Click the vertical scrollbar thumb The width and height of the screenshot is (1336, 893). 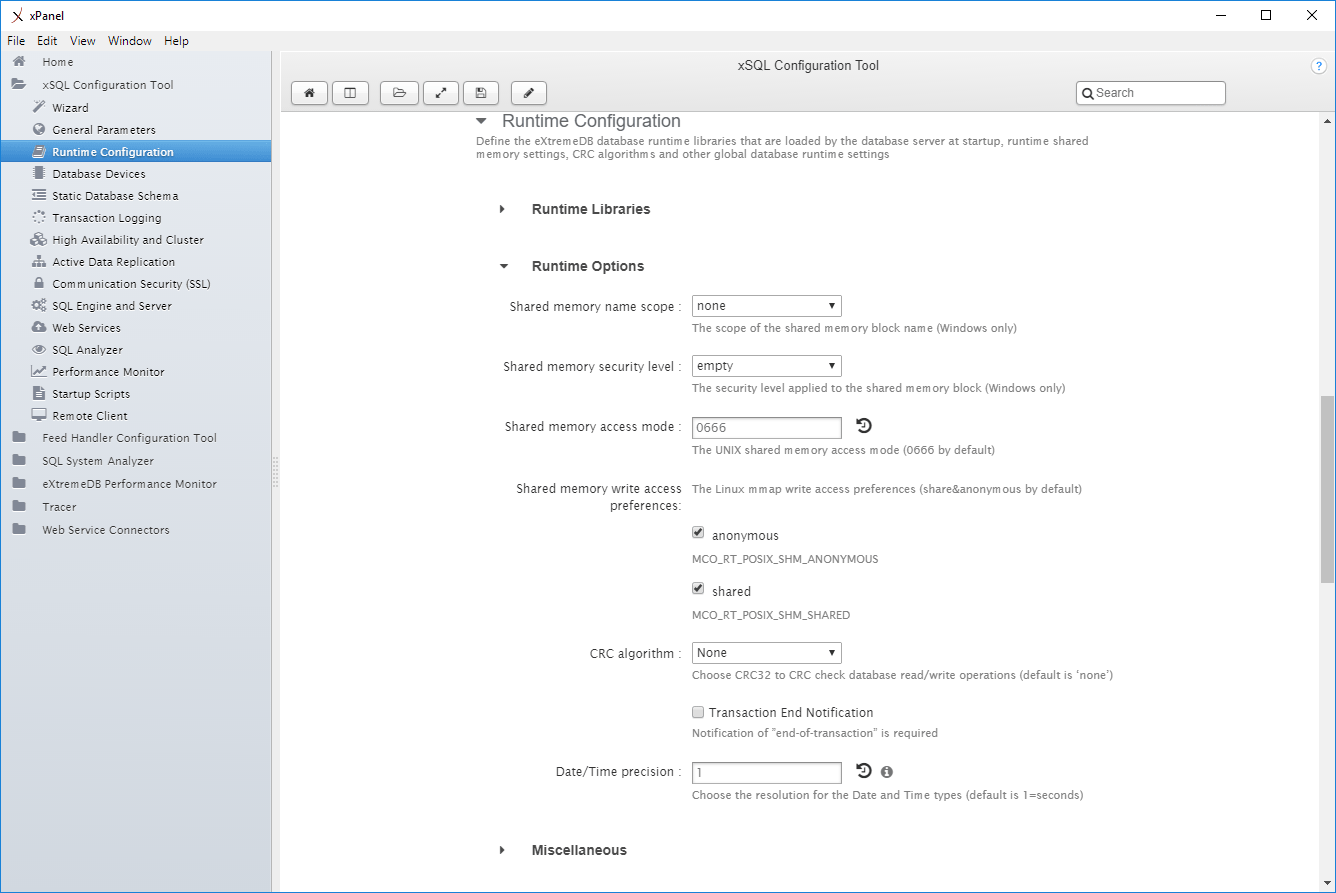pos(1327,489)
